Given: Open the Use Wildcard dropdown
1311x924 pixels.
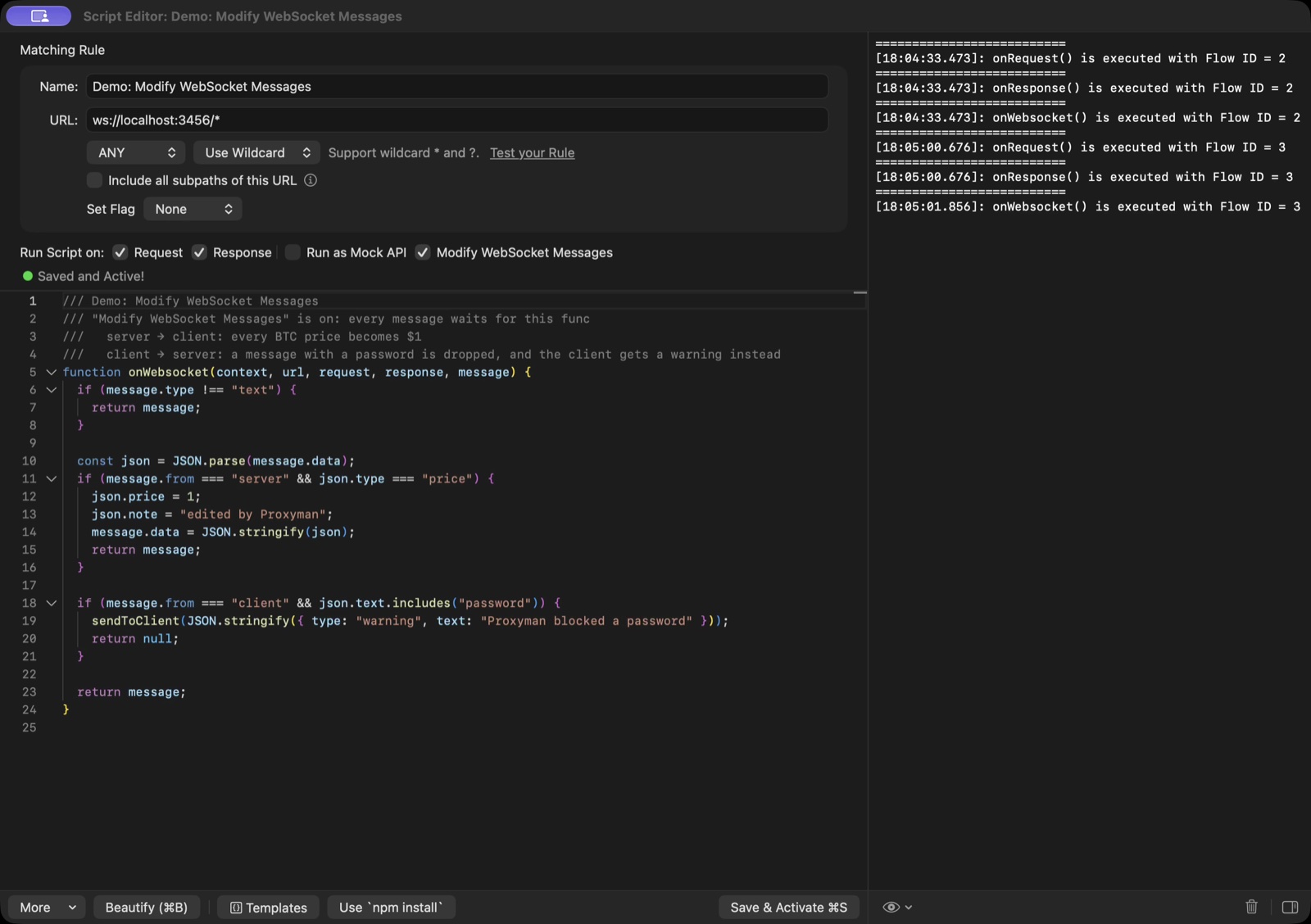Looking at the screenshot, I should [256, 152].
